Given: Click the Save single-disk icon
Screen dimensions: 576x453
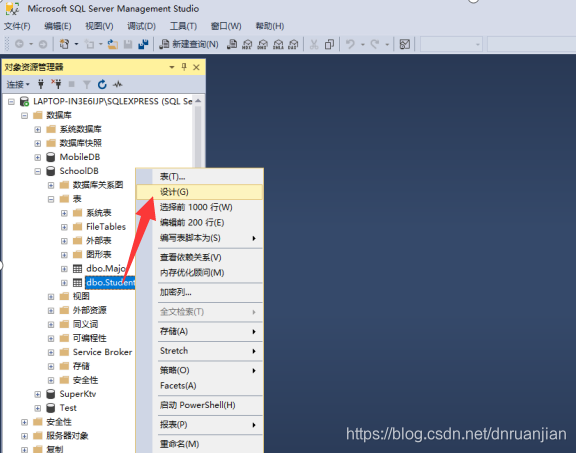Looking at the screenshot, I should (x=128, y=44).
